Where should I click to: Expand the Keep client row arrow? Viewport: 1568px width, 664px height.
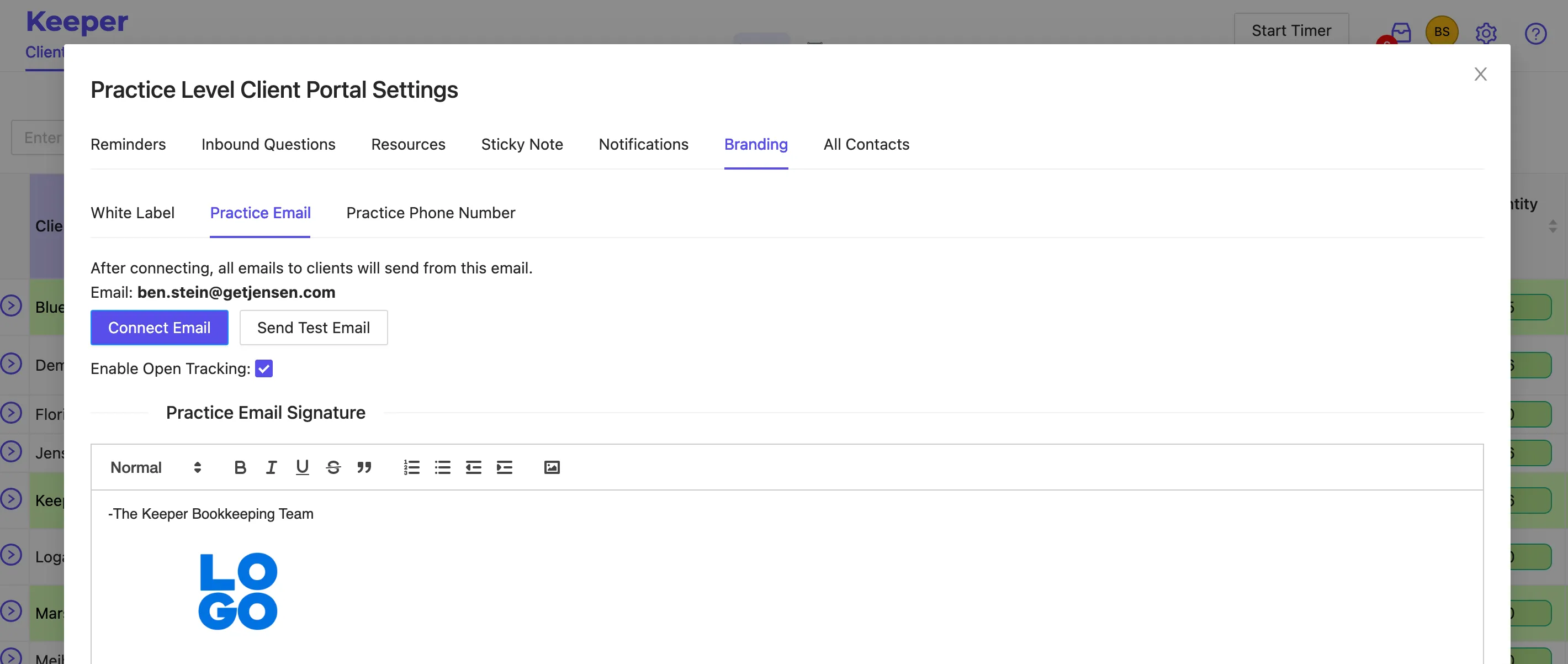[11, 499]
